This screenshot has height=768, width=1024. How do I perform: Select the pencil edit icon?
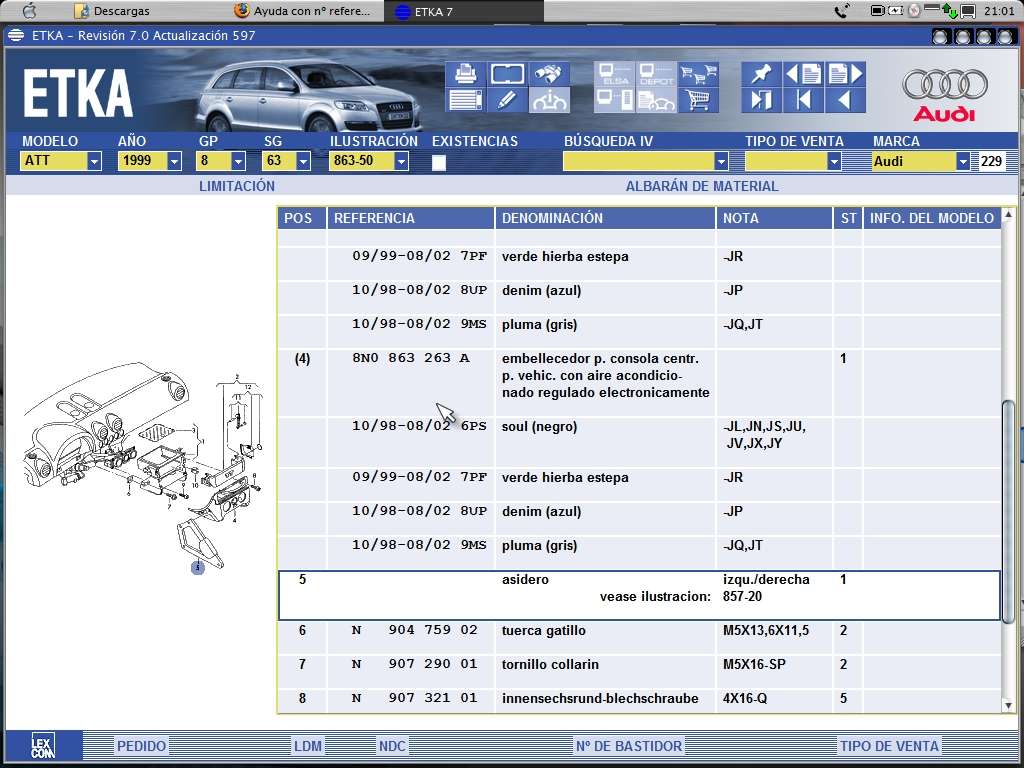[x=507, y=100]
